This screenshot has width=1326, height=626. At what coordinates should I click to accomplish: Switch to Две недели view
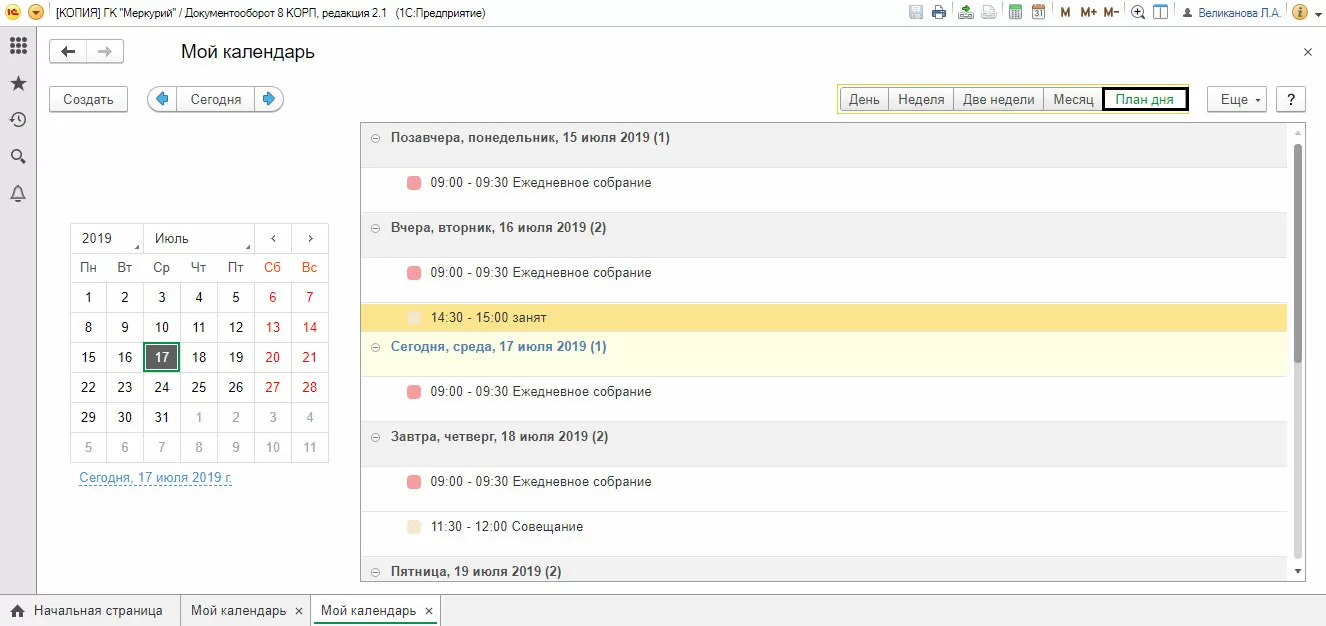998,99
